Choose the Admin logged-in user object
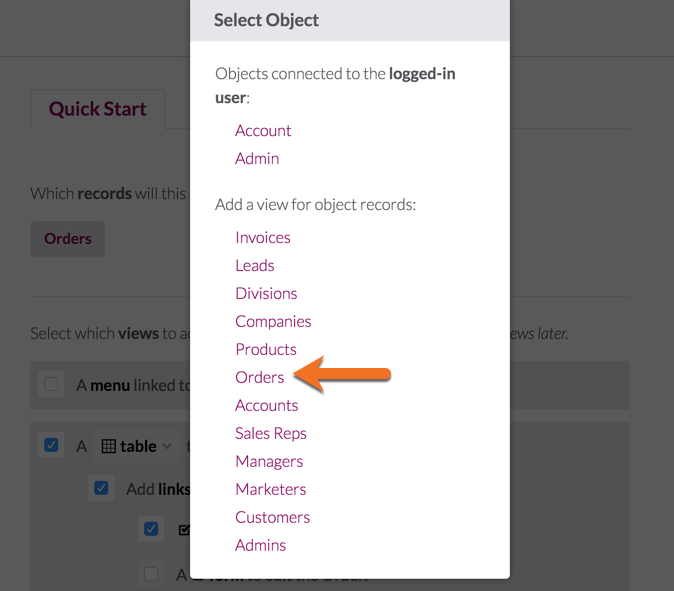The height and width of the screenshot is (591, 674). (257, 159)
